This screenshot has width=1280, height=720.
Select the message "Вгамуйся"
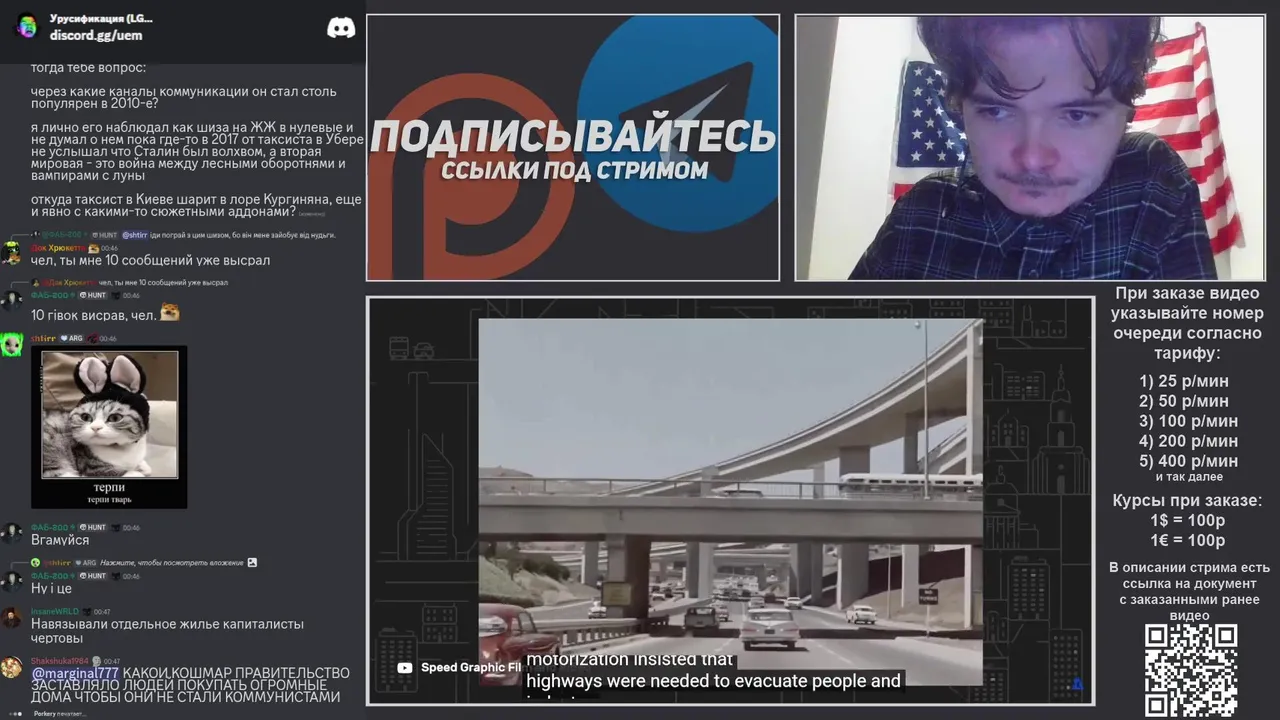(x=60, y=540)
